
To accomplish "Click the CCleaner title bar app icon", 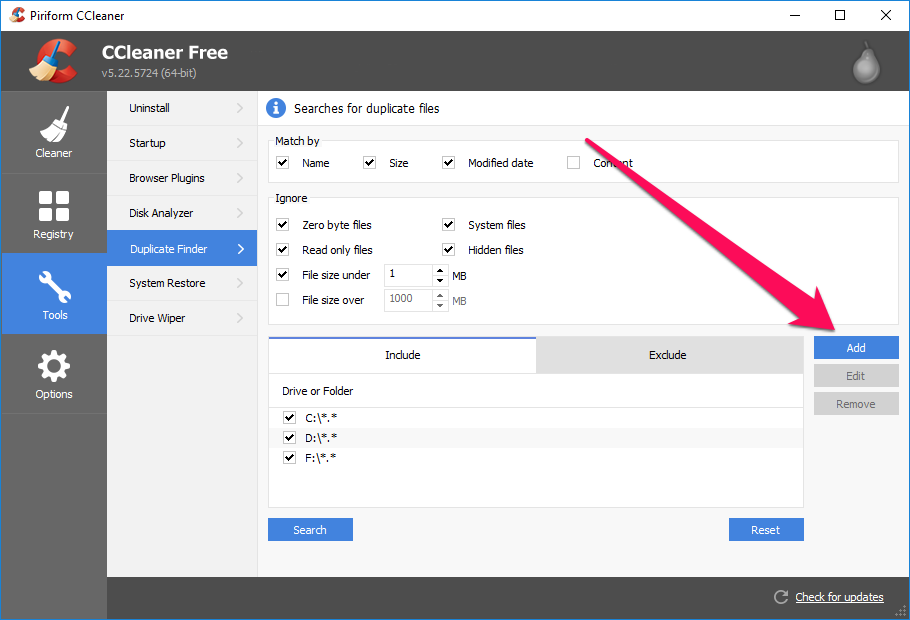I will click(18, 15).
